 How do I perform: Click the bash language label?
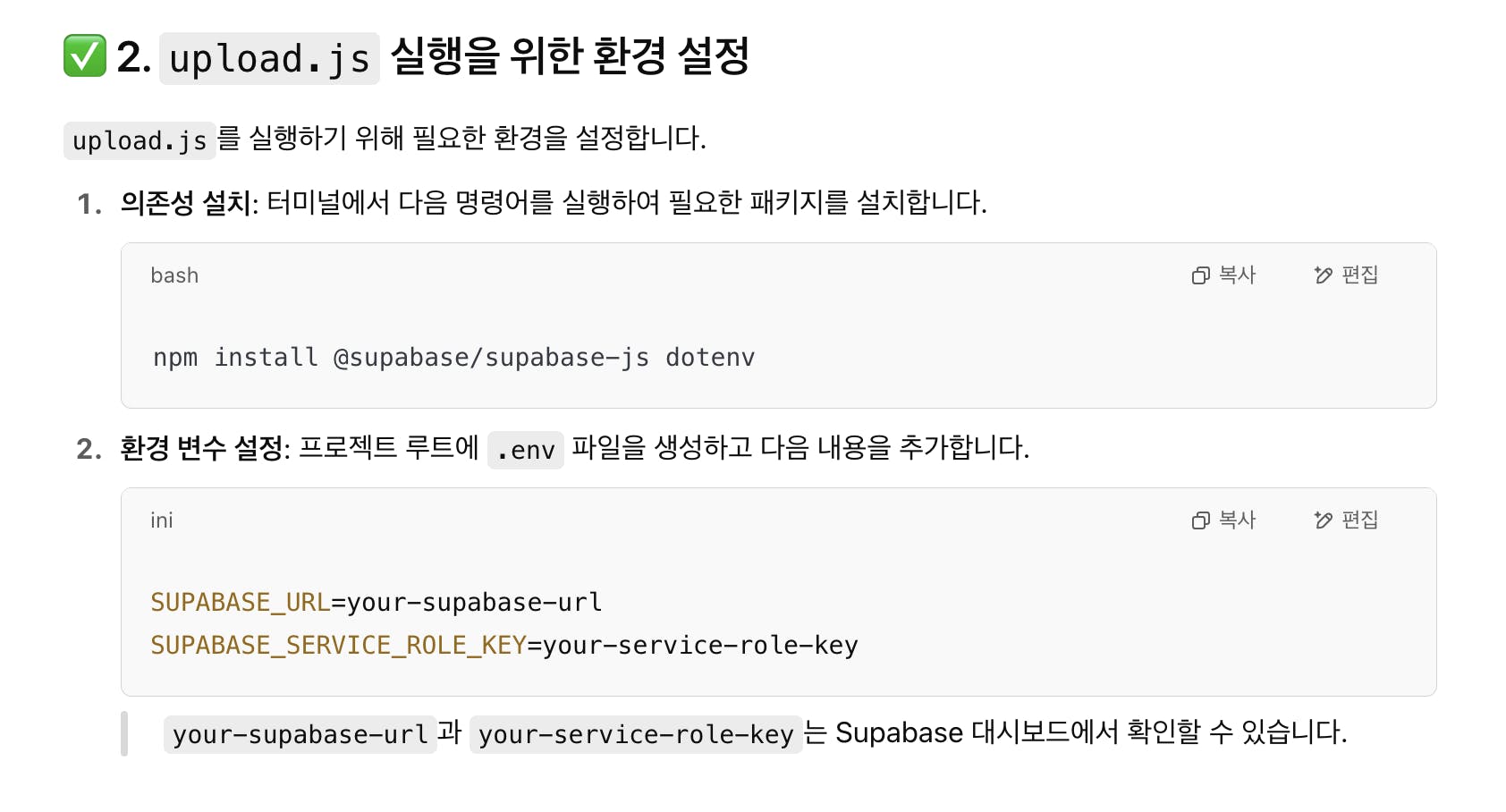tap(174, 275)
